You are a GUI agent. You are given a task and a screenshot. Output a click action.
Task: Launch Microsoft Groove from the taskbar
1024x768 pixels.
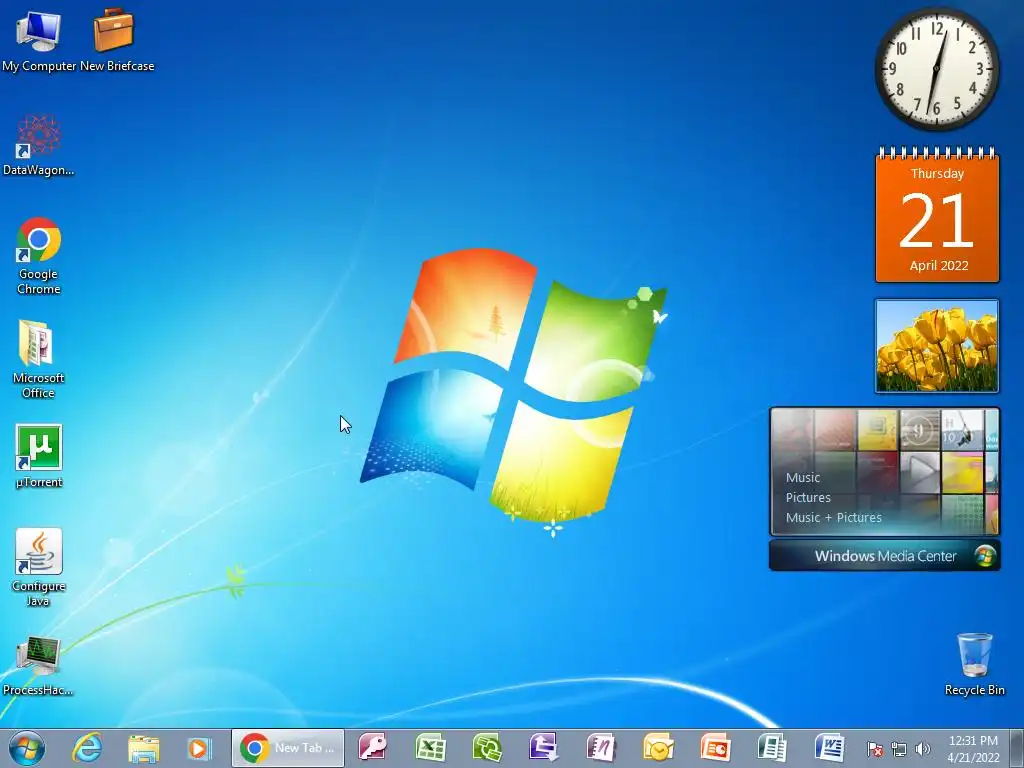tap(487, 748)
